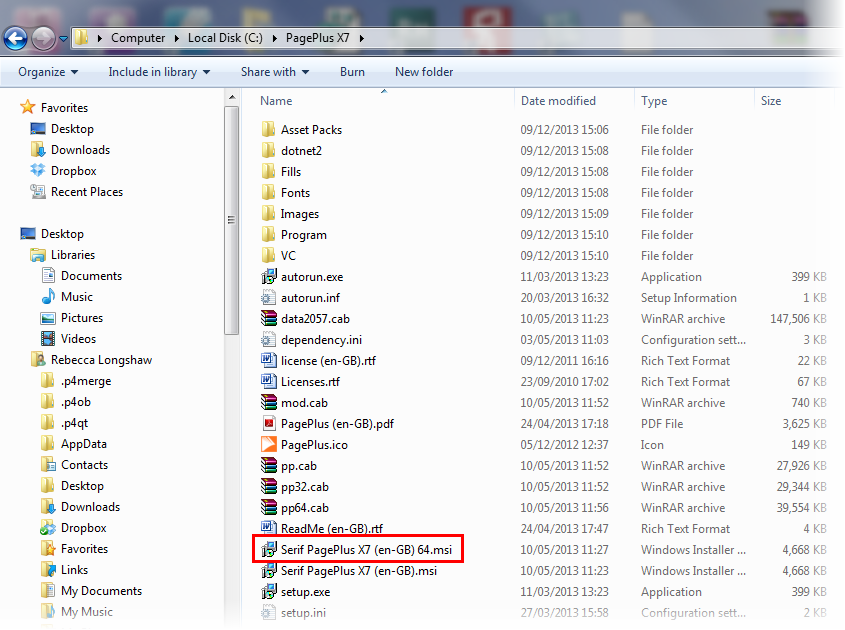Click Serif PagePlus X7 (en-GB) 64.msi icon
This screenshot has width=845, height=630.
click(268, 550)
